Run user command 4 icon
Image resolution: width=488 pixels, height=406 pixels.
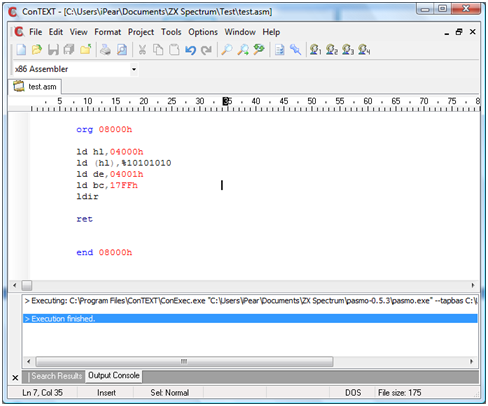pyautogui.click(x=364, y=50)
